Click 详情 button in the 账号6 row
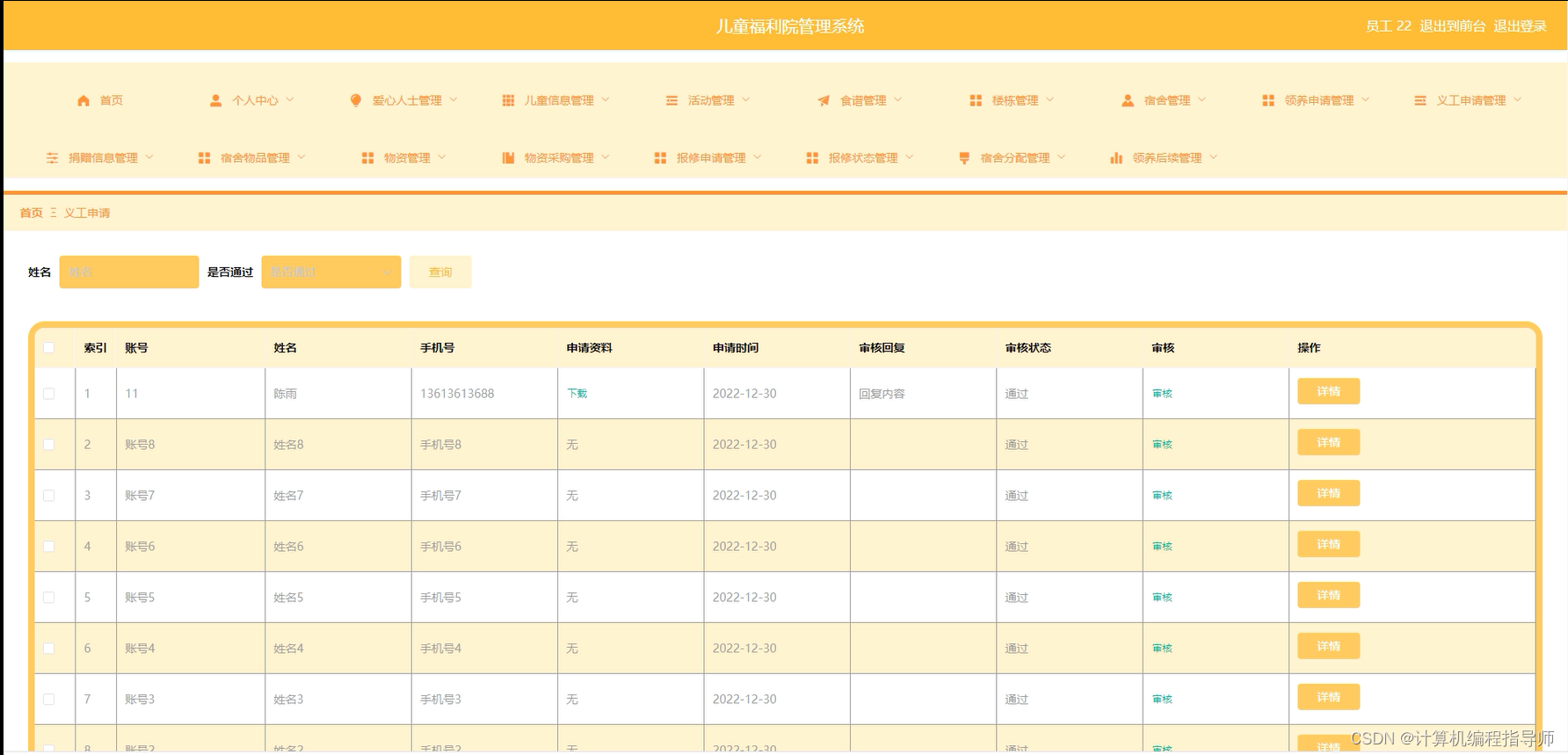Image resolution: width=1568 pixels, height=755 pixels. pyautogui.click(x=1328, y=544)
